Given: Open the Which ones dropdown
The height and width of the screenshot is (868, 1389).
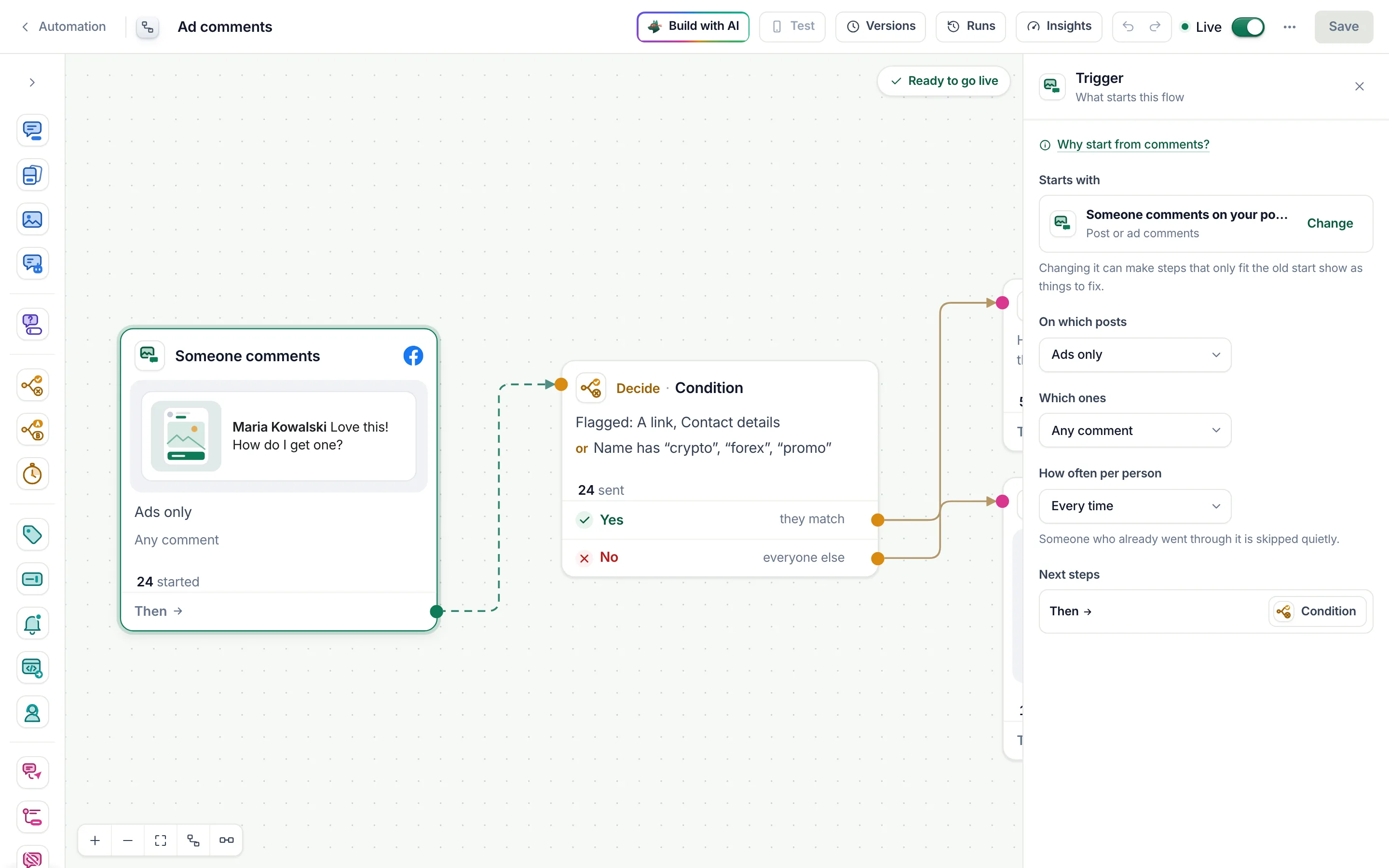Looking at the screenshot, I should point(1135,431).
